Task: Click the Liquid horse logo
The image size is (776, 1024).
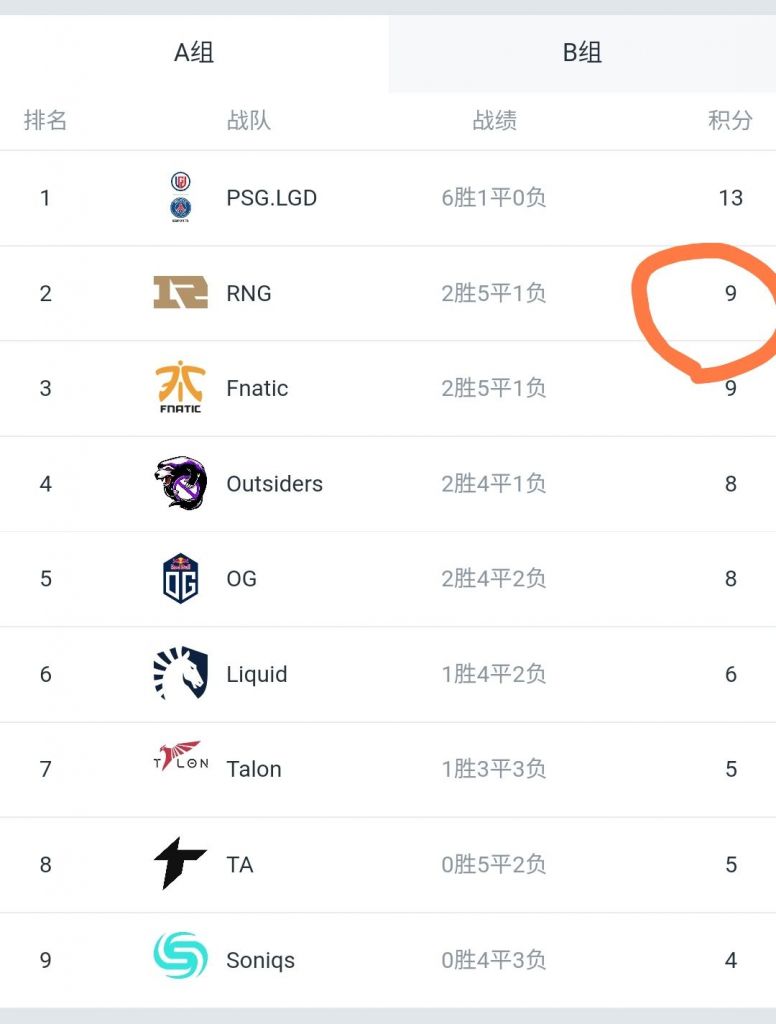Action: coord(180,673)
